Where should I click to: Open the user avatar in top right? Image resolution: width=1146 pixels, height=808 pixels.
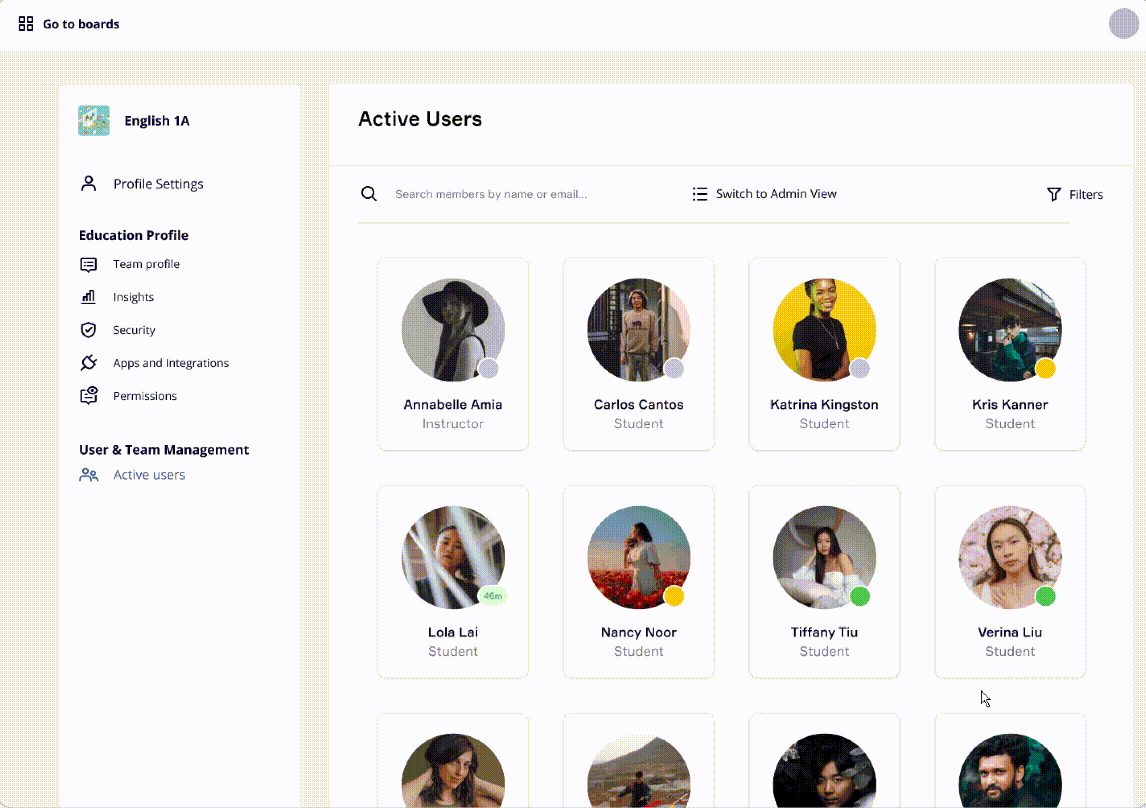click(1123, 23)
